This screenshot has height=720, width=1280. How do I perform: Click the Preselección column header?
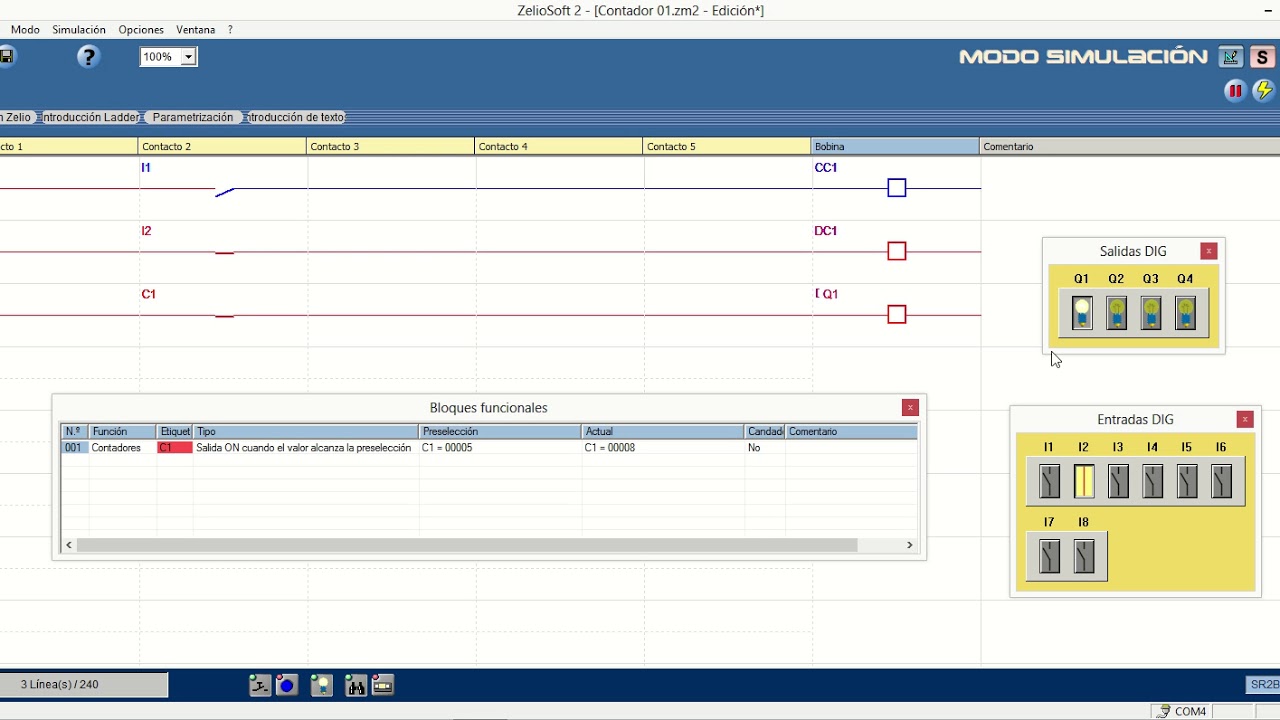[x=500, y=431]
